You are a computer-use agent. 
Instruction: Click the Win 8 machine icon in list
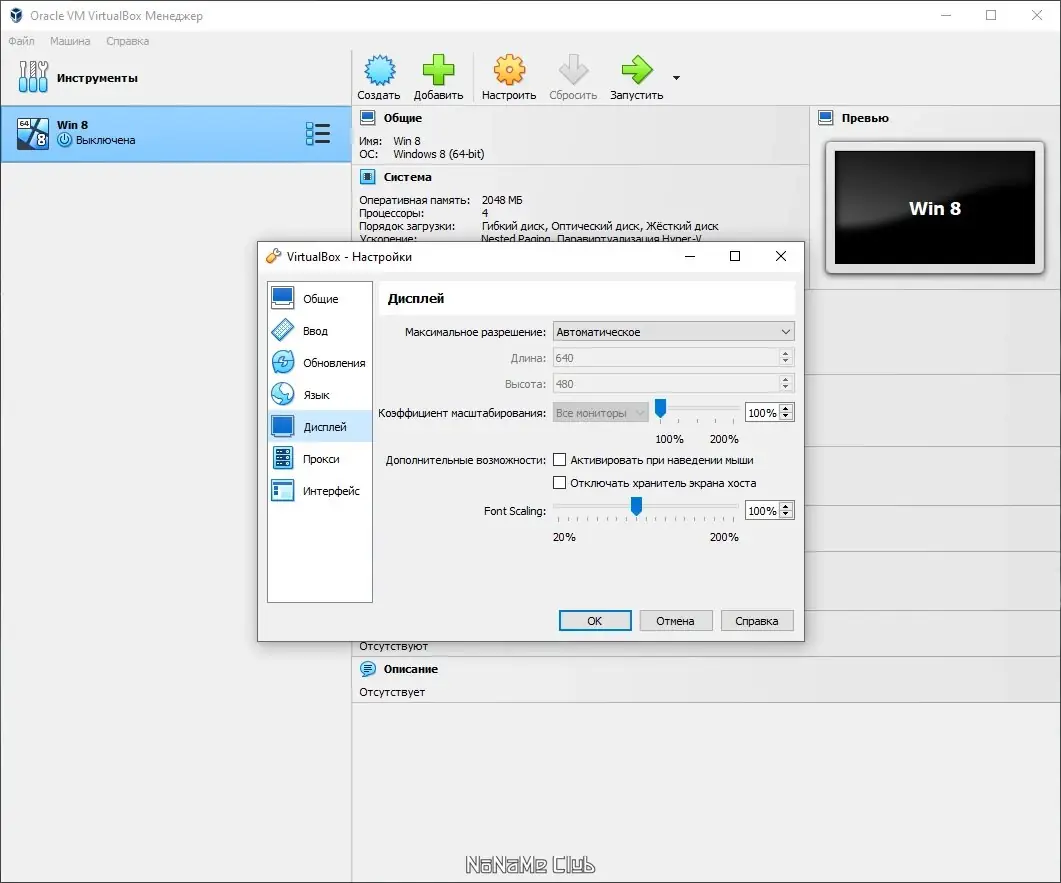(x=32, y=133)
